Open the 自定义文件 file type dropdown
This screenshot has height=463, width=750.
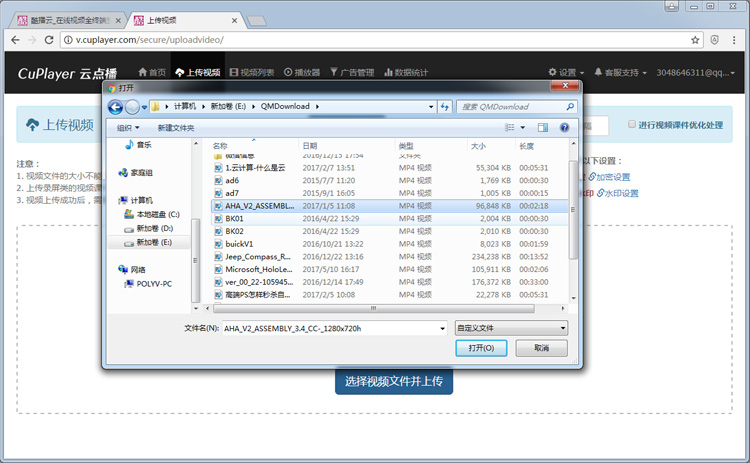511,327
